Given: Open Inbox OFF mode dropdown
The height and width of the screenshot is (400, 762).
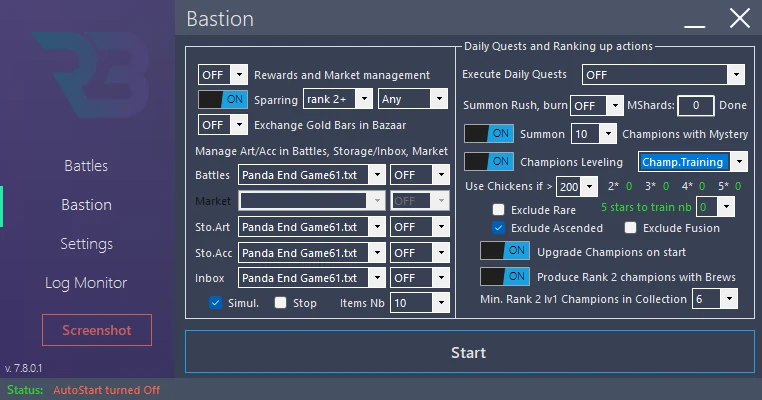Looking at the screenshot, I should pos(420,278).
